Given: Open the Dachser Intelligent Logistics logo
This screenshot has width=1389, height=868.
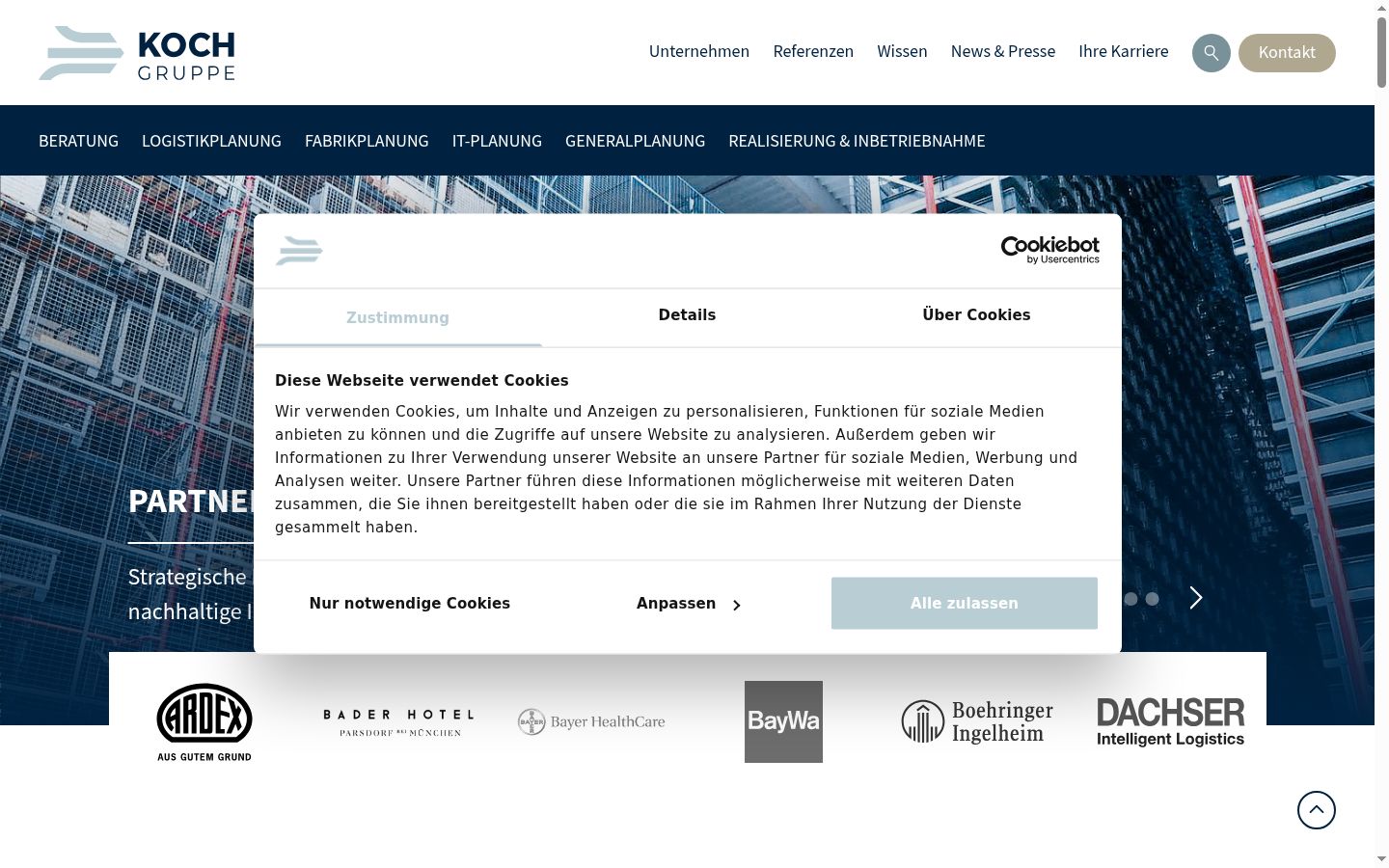Looking at the screenshot, I should point(1170,721).
